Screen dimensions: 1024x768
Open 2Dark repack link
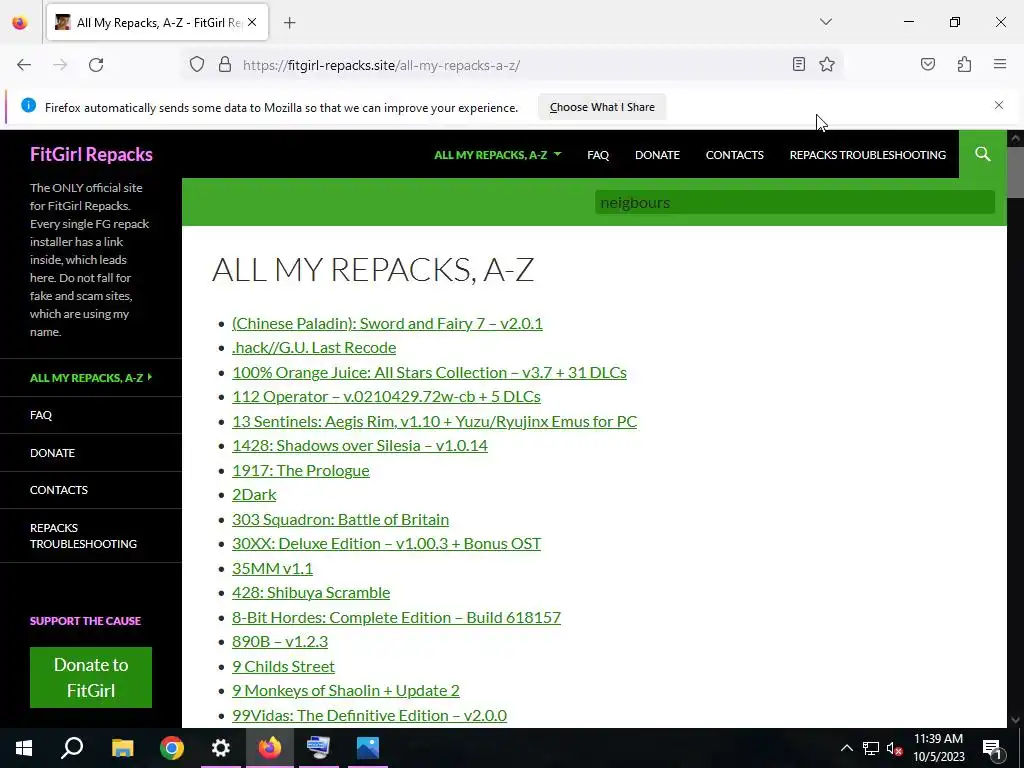pos(254,494)
